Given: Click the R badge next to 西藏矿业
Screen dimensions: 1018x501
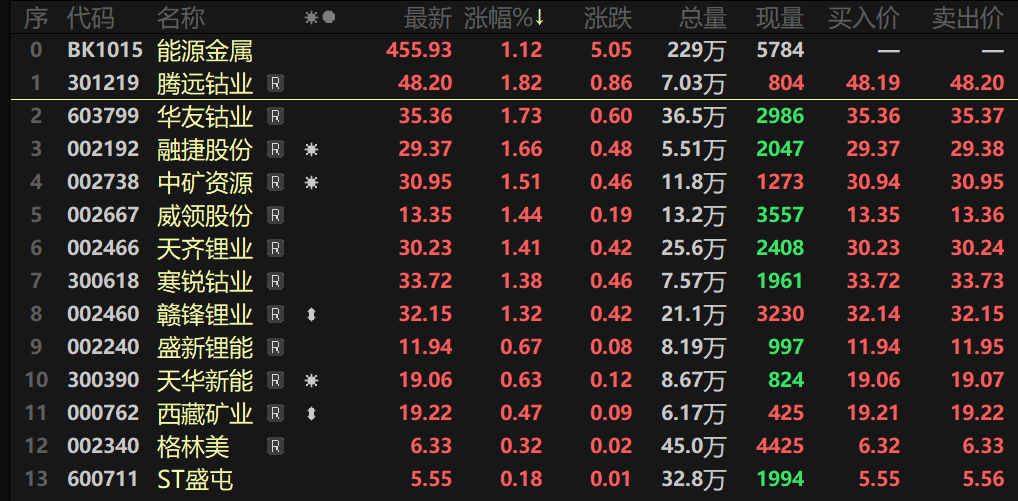Looking at the screenshot, I should pyautogui.click(x=275, y=413).
